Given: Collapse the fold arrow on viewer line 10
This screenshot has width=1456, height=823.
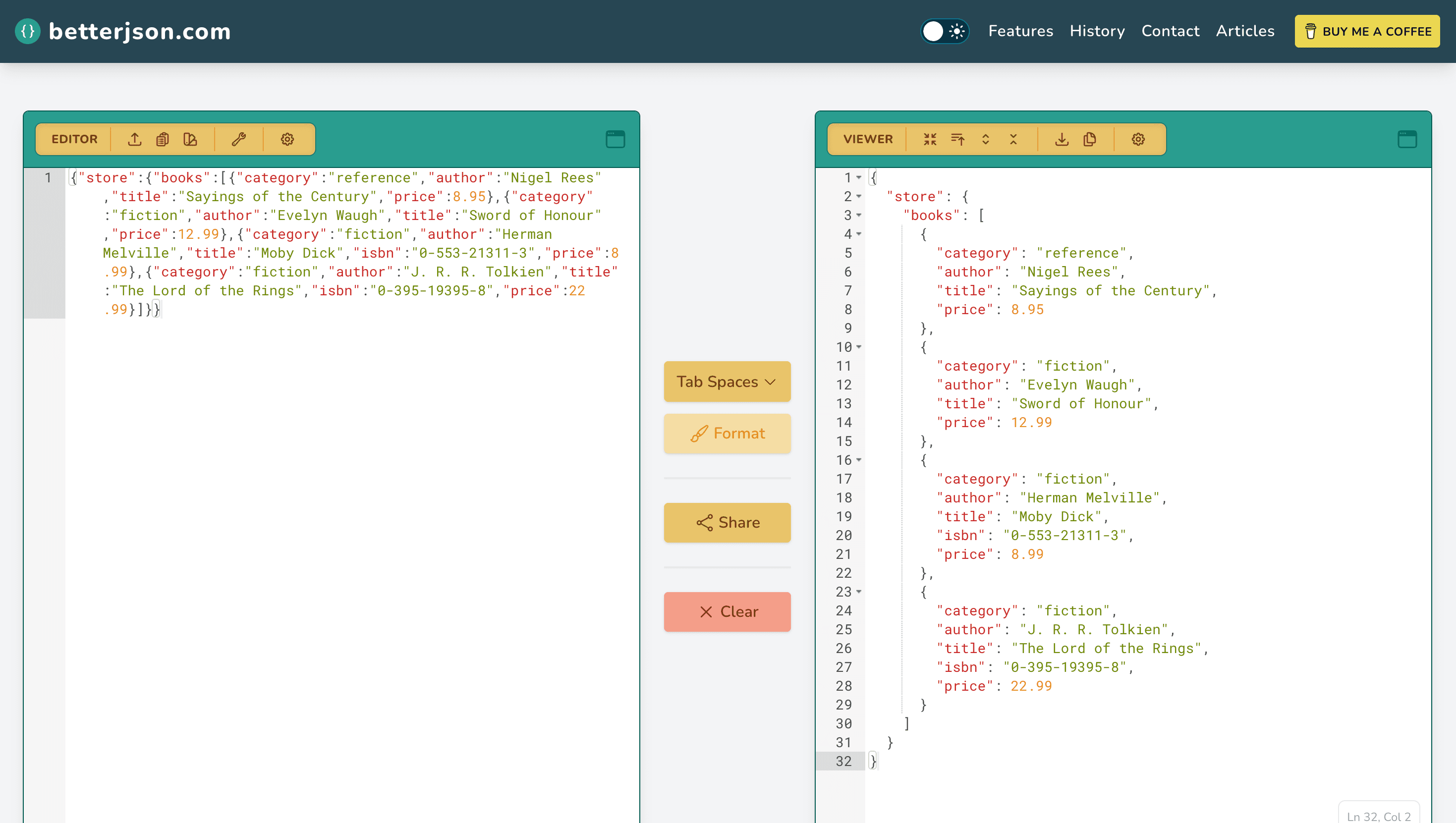Looking at the screenshot, I should coord(858,347).
